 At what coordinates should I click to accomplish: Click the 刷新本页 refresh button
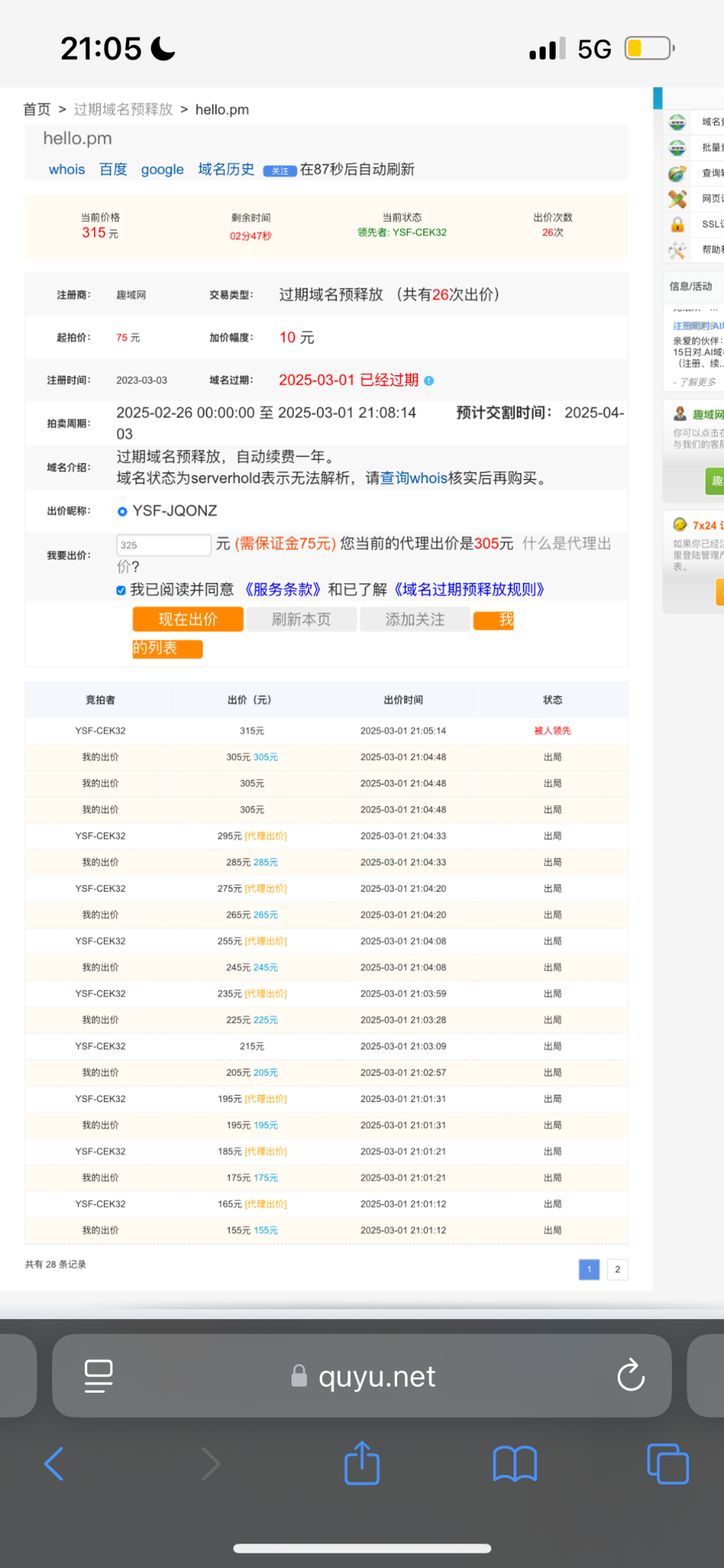click(302, 619)
